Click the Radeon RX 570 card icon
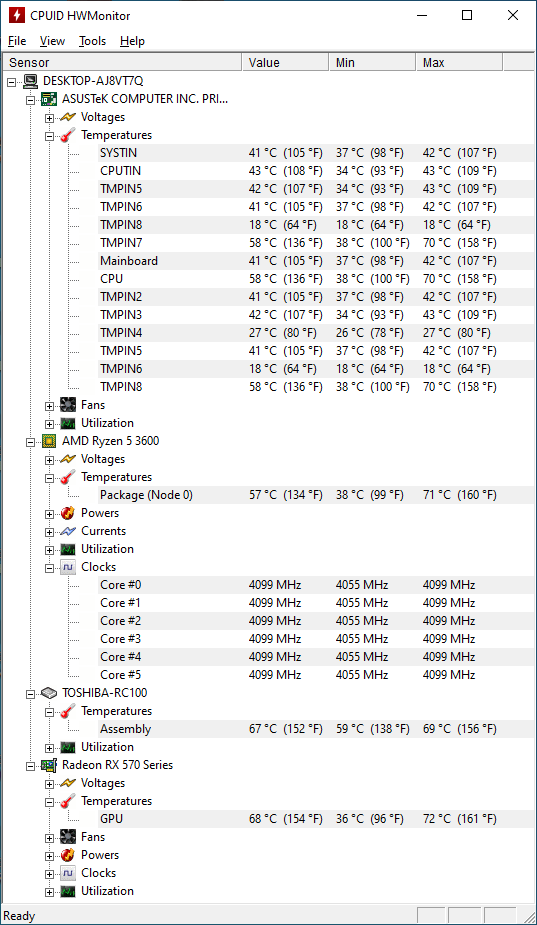This screenshot has width=537, height=925. click(x=49, y=765)
